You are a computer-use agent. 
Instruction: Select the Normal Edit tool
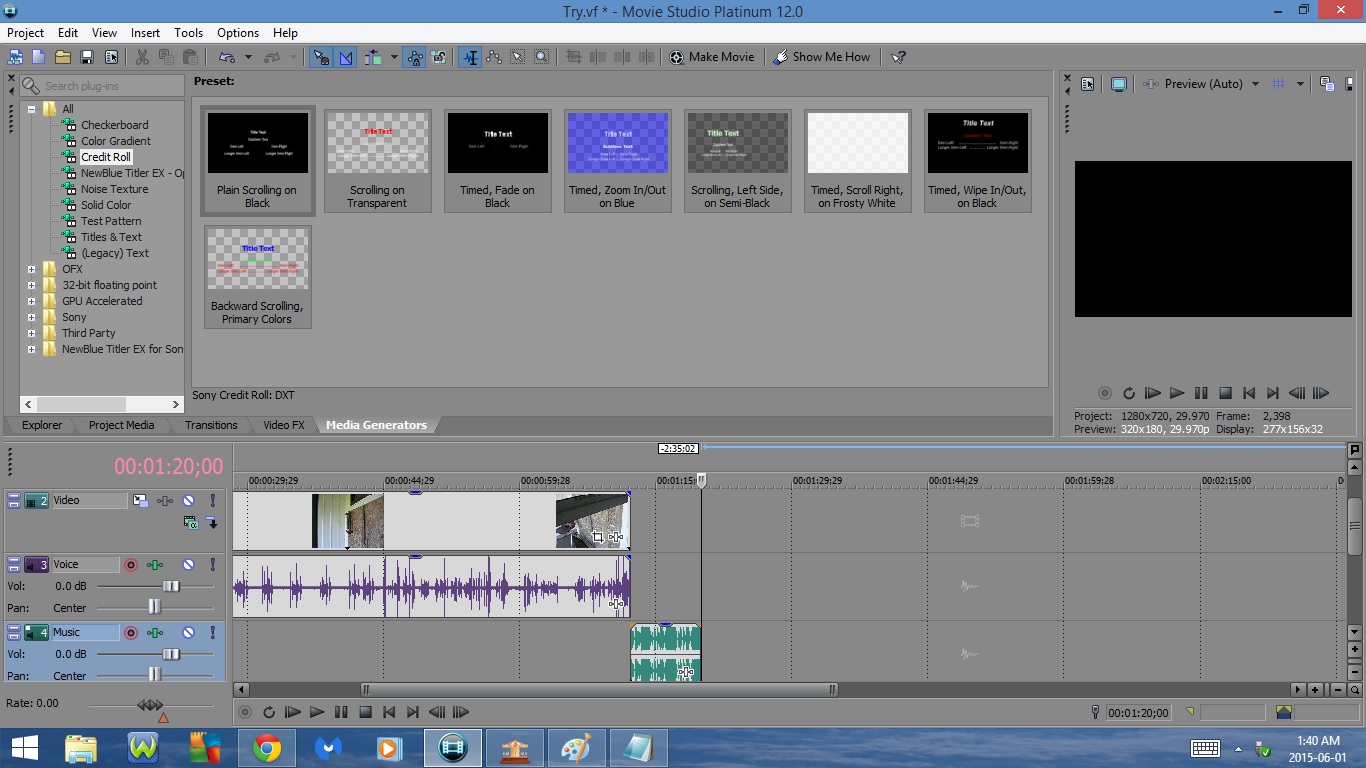470,57
